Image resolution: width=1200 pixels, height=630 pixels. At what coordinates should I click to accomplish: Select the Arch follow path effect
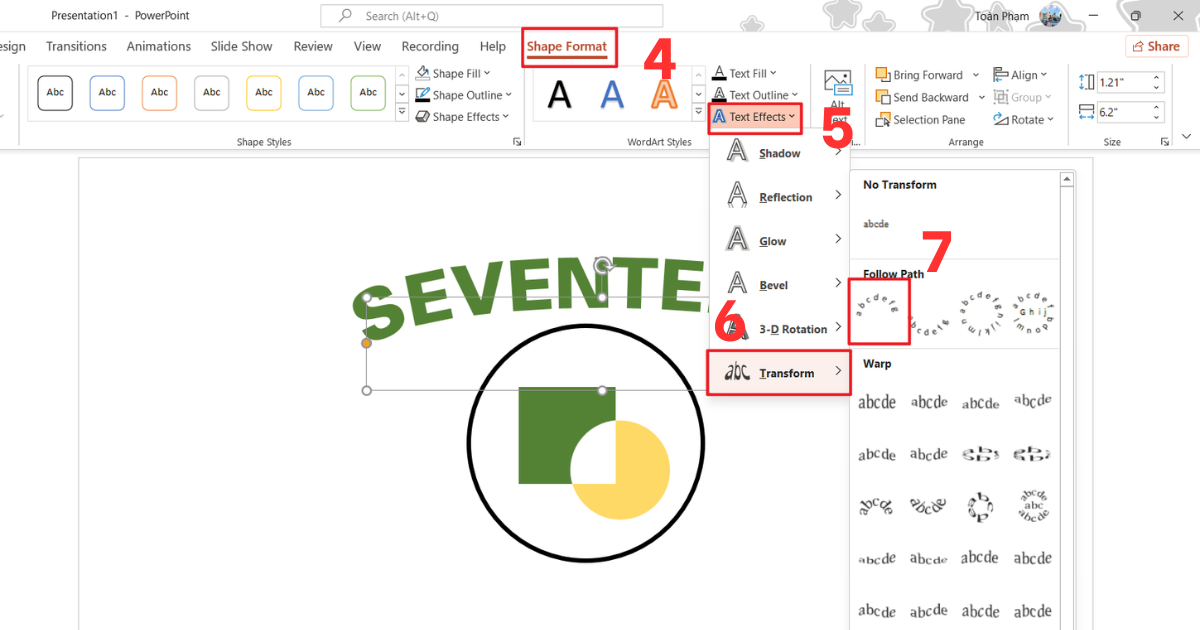coord(878,311)
